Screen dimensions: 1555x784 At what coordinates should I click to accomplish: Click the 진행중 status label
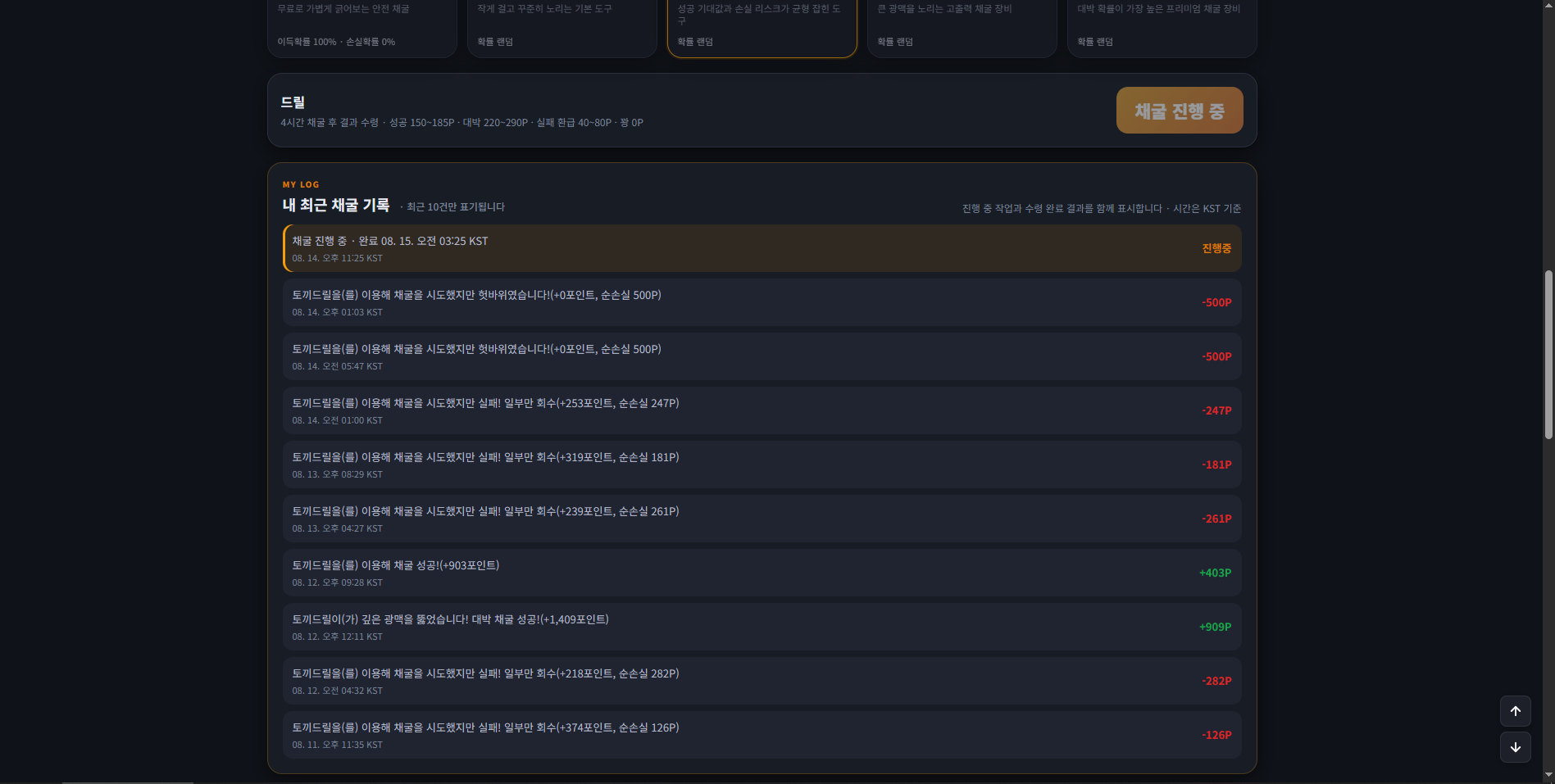pyautogui.click(x=1216, y=248)
